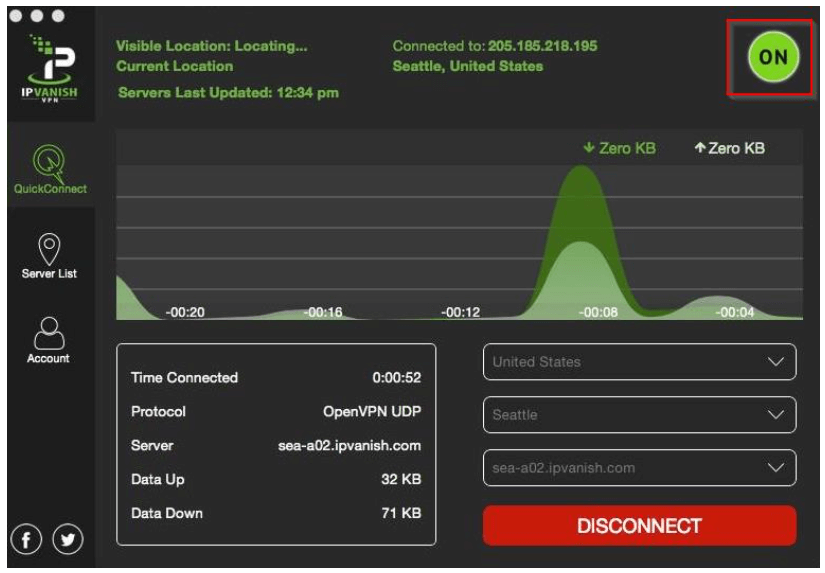This screenshot has width=825, height=573.
Task: Click the Time Connected label
Action: click(184, 378)
